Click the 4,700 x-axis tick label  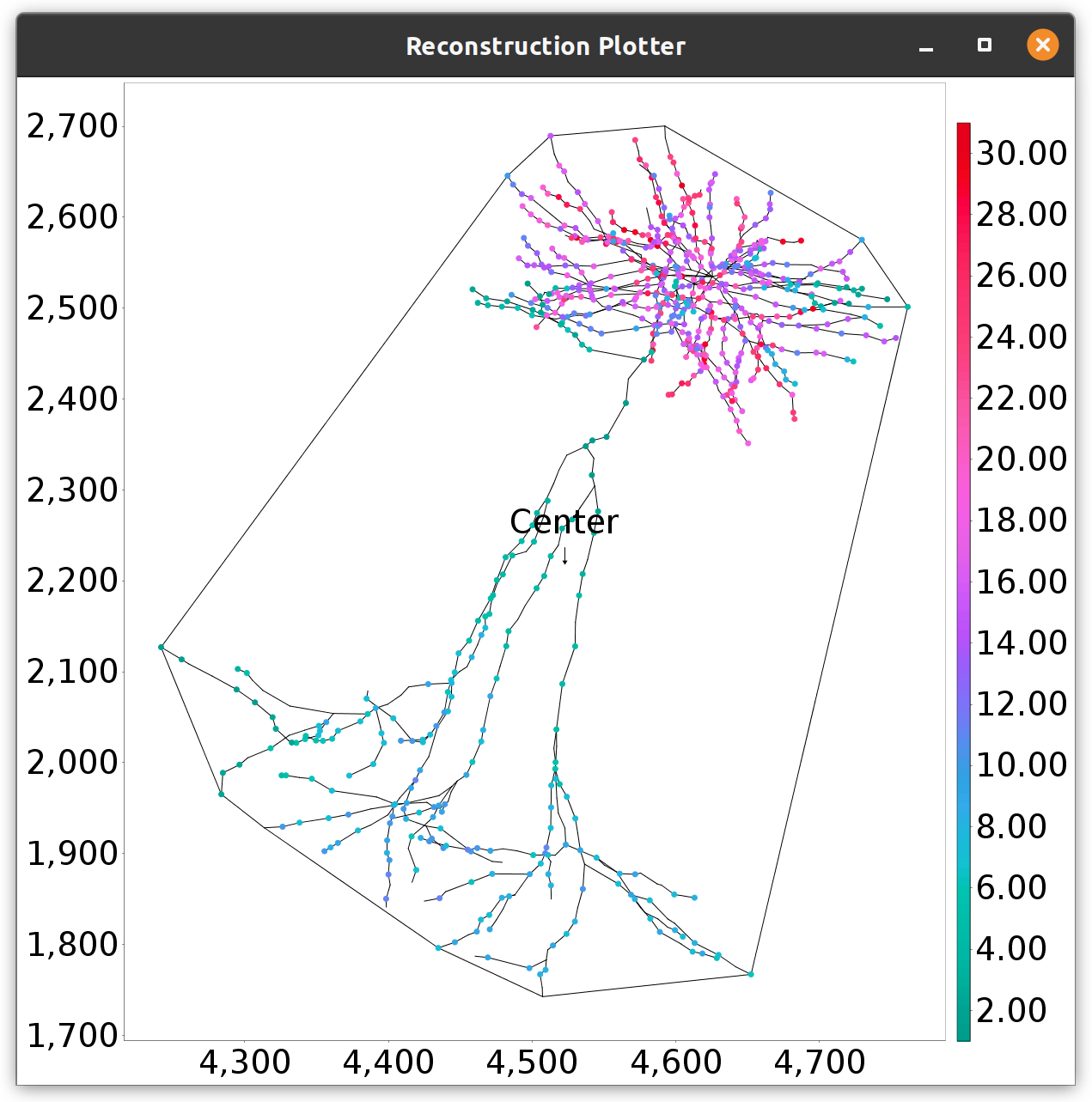pos(820,1062)
